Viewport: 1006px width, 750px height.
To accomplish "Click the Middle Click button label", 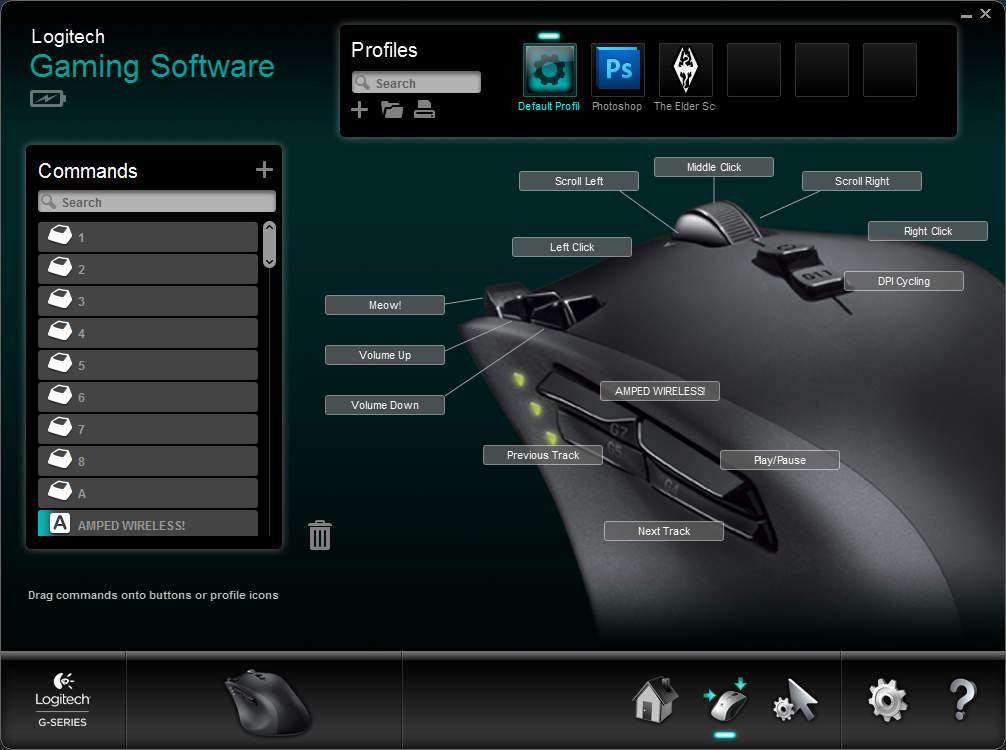I will (714, 167).
